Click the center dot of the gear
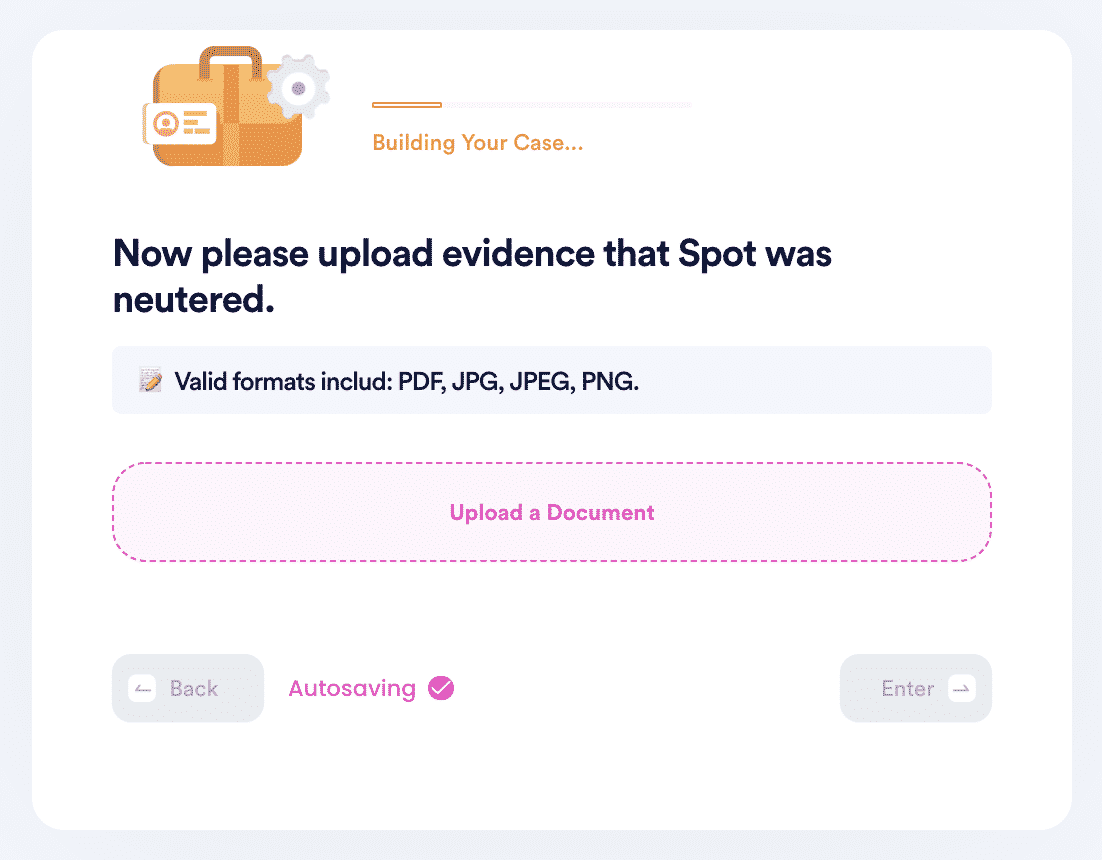 pos(299,89)
